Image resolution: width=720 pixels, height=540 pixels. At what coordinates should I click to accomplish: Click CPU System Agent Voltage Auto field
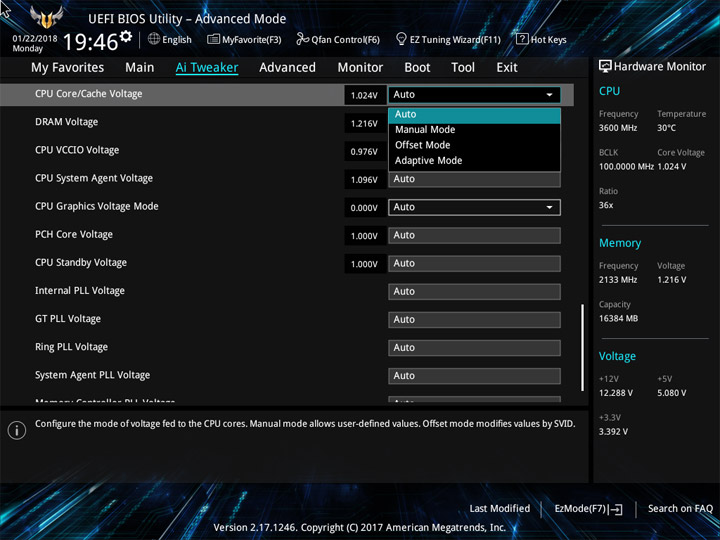pos(474,180)
